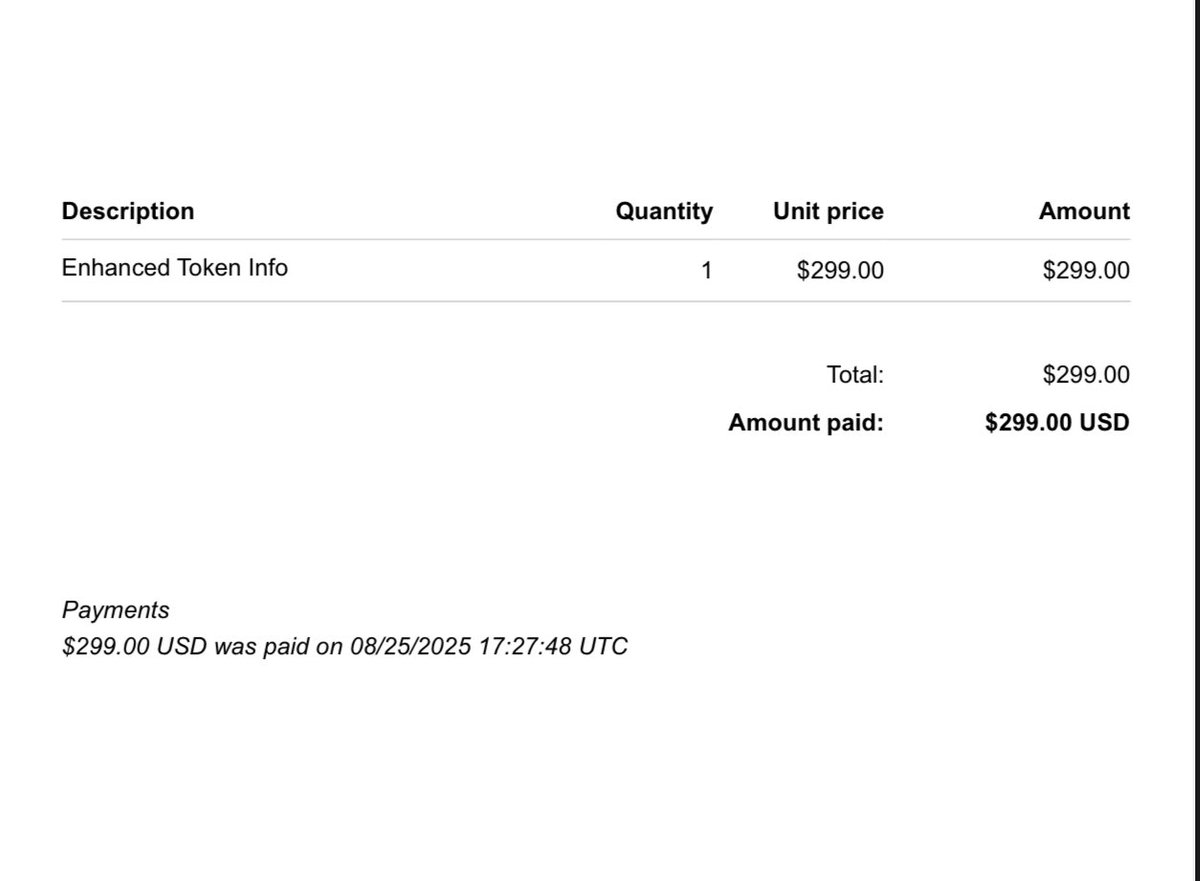Select the quantity value 1
Viewport: 1200px width, 881px height.
pos(706,270)
